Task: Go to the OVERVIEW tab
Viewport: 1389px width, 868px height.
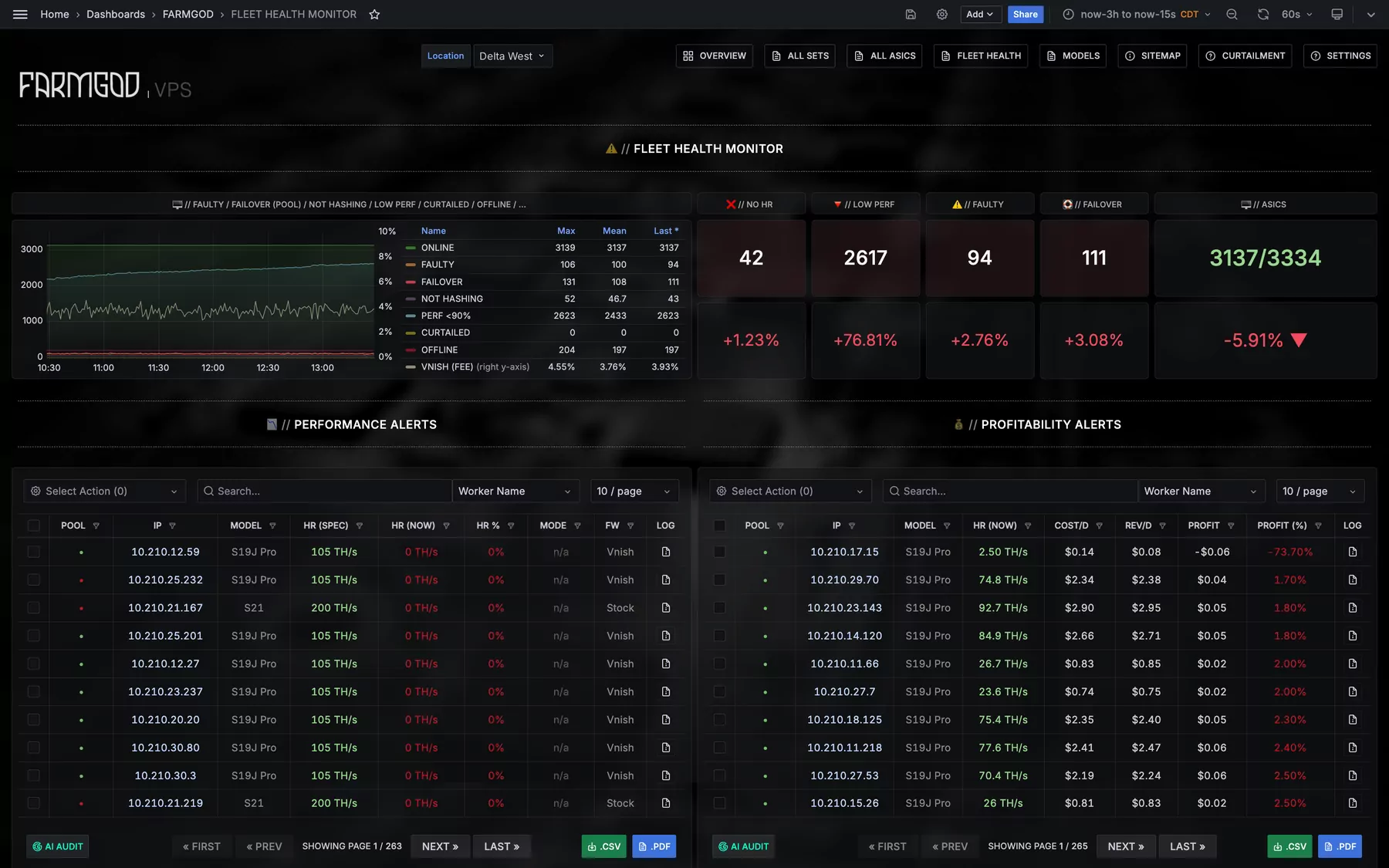Action: (715, 56)
